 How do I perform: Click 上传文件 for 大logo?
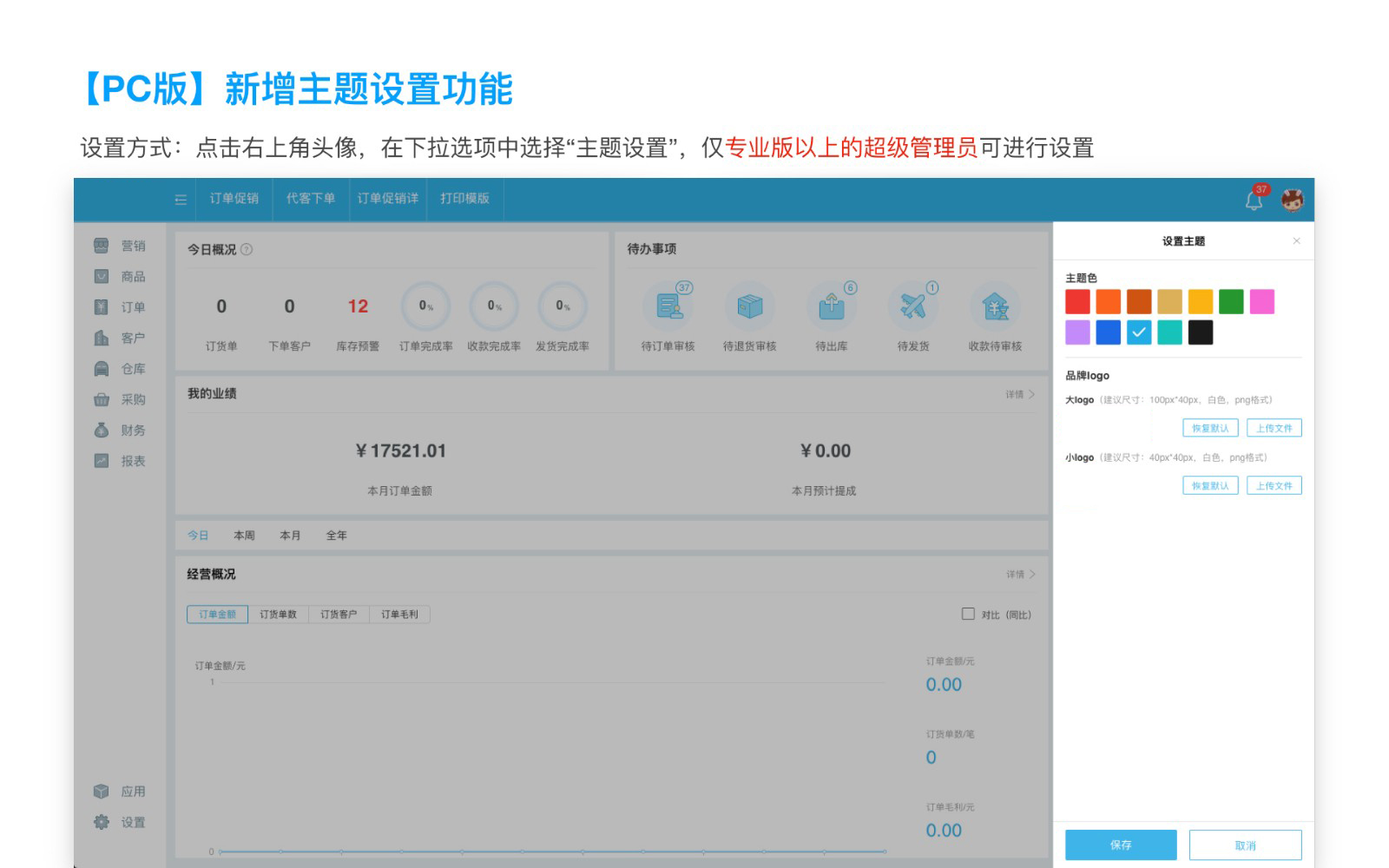[x=1274, y=428]
